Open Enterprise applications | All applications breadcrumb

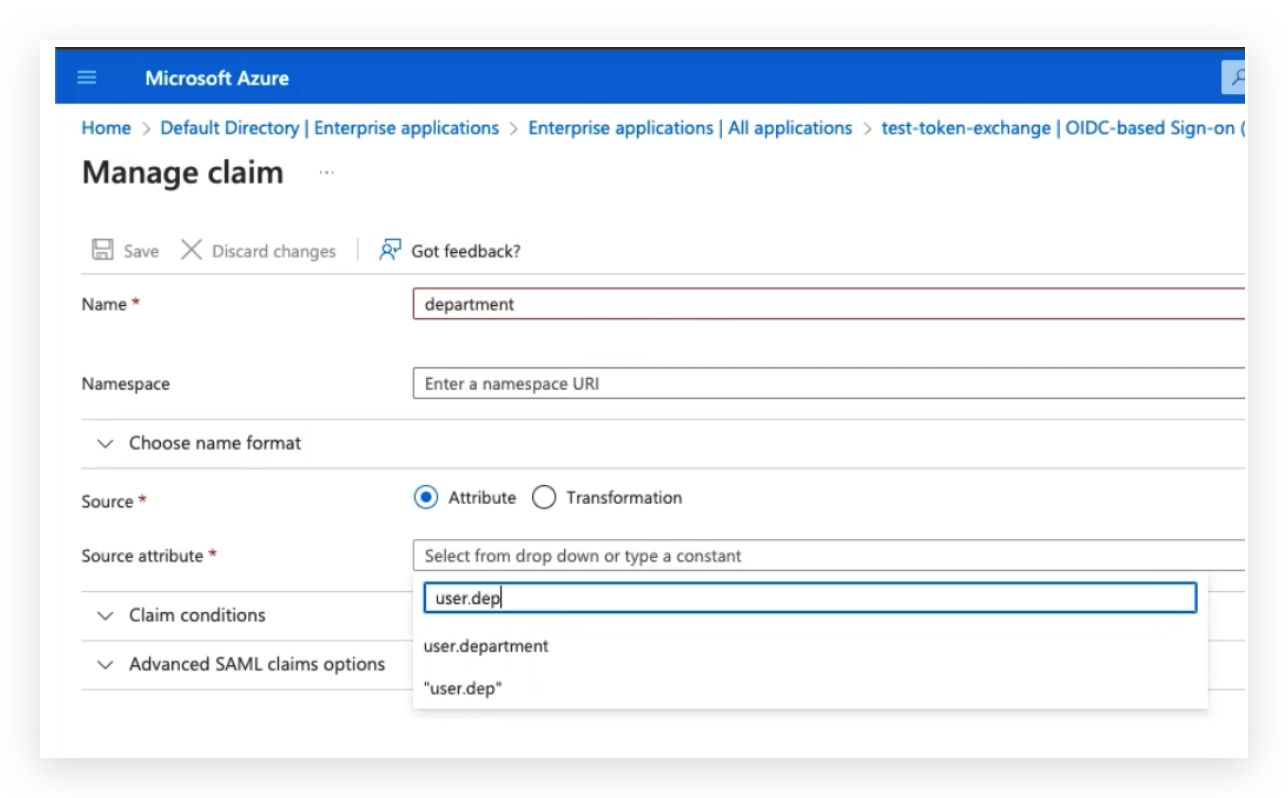(690, 128)
